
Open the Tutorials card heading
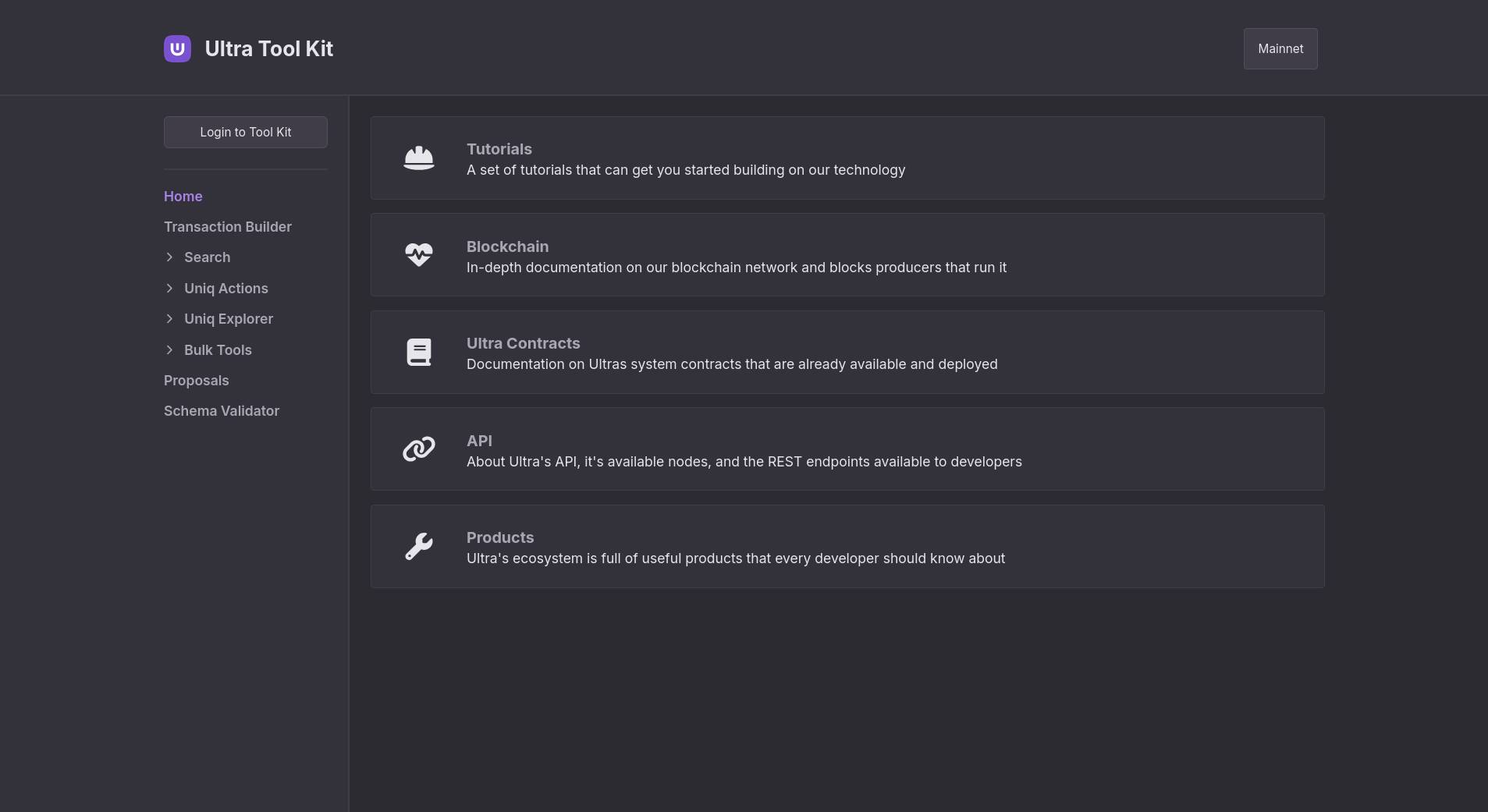[x=499, y=149]
